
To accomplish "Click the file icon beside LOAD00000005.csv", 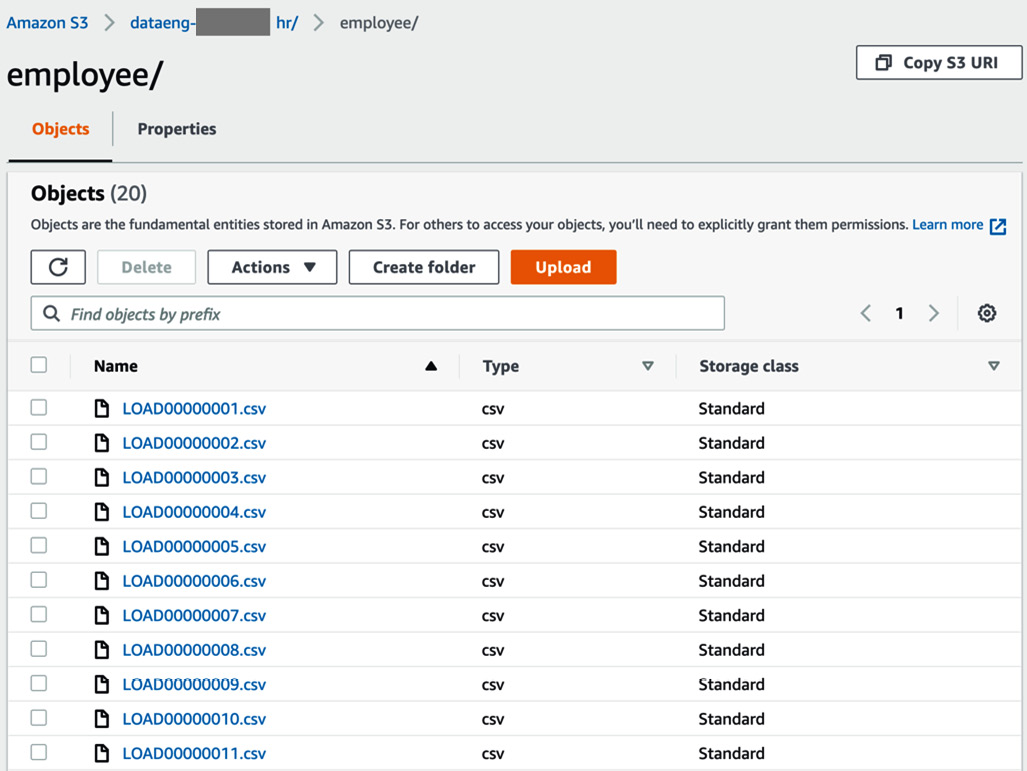I will (x=102, y=545).
